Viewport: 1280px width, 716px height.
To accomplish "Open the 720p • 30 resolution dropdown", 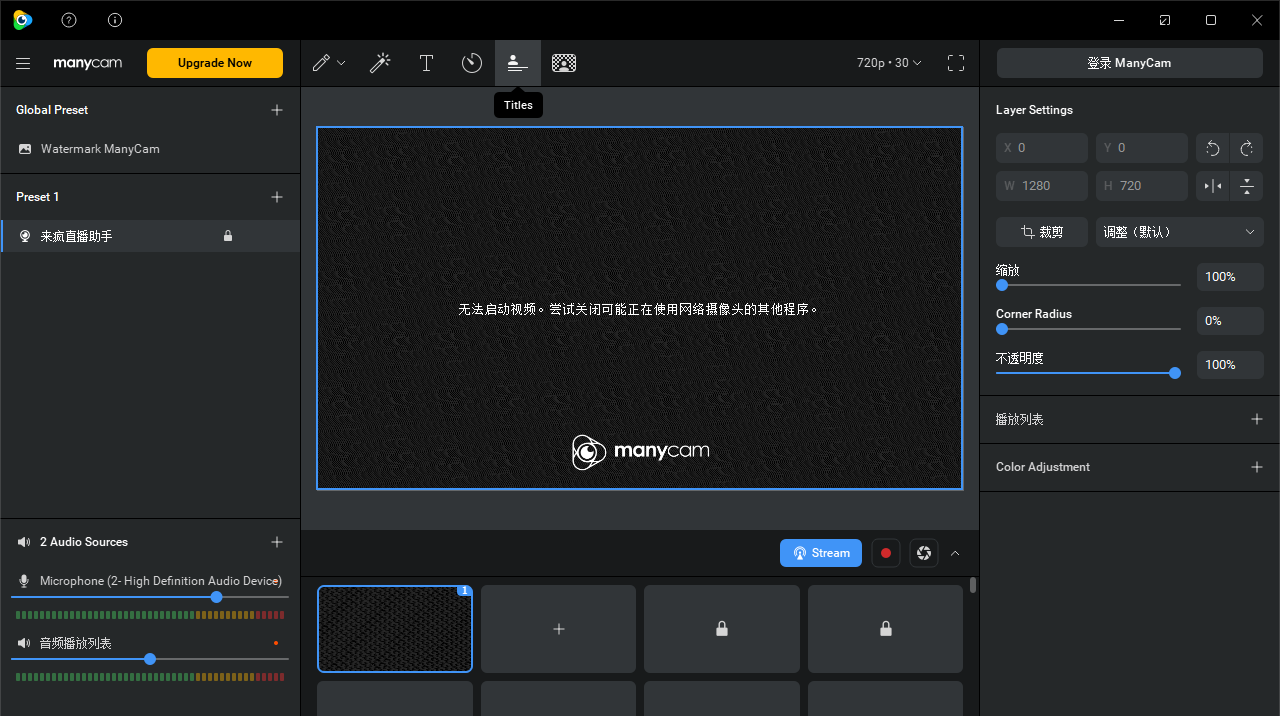I will [889, 63].
